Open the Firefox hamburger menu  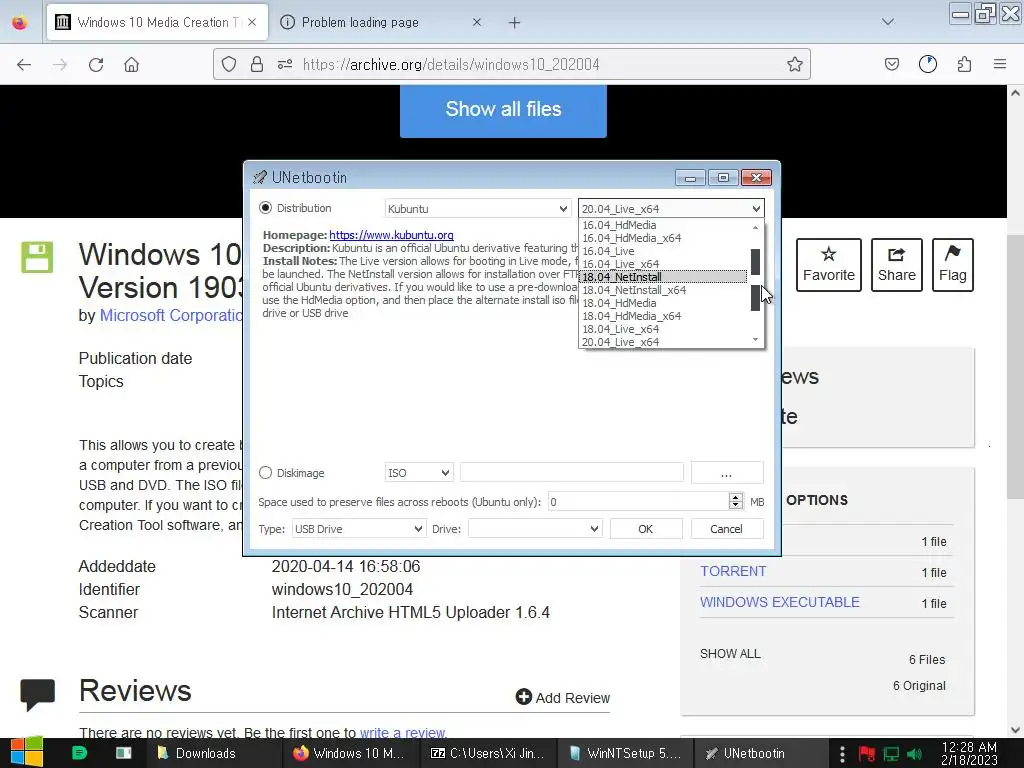click(1000, 64)
